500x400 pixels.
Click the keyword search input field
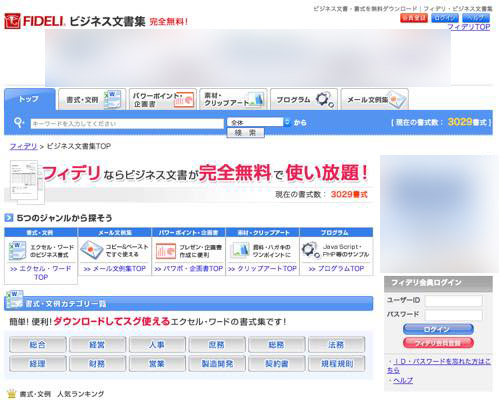point(127,124)
